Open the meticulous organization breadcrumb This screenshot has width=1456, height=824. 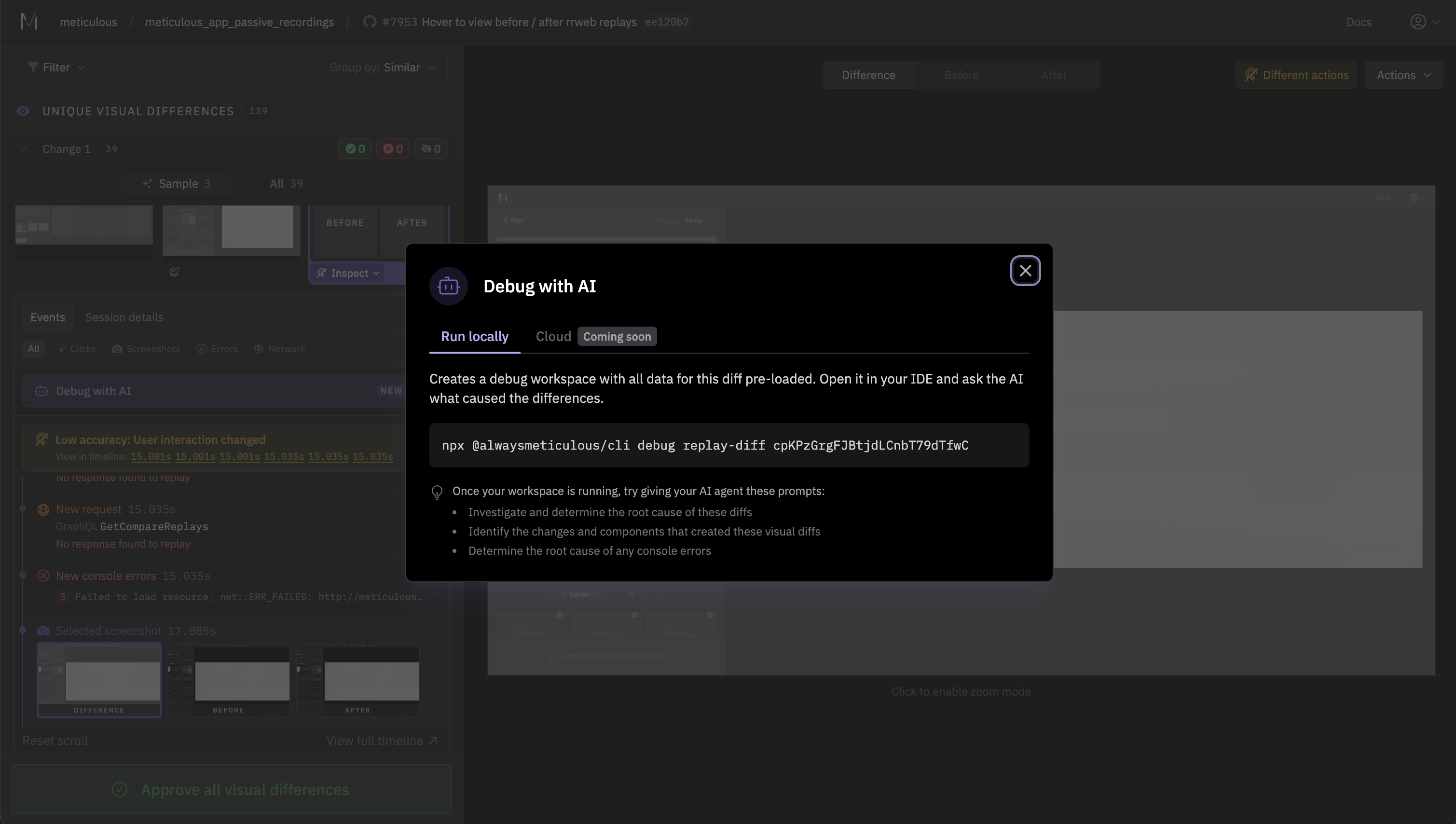pyautogui.click(x=88, y=22)
